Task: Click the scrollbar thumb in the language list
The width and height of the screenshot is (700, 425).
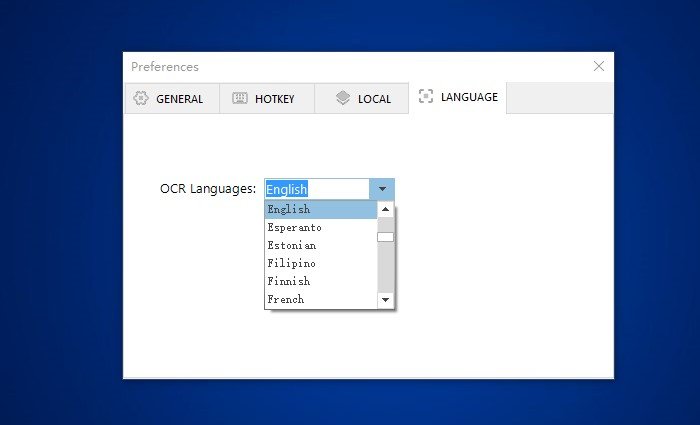Action: coord(385,237)
